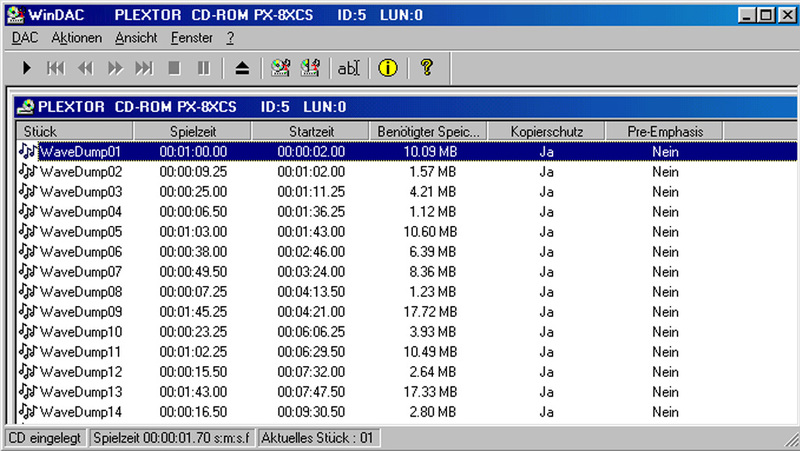The width and height of the screenshot is (800, 451).
Task: Click the Spielzeit 00:00:01.70 status field
Action: coord(171,438)
